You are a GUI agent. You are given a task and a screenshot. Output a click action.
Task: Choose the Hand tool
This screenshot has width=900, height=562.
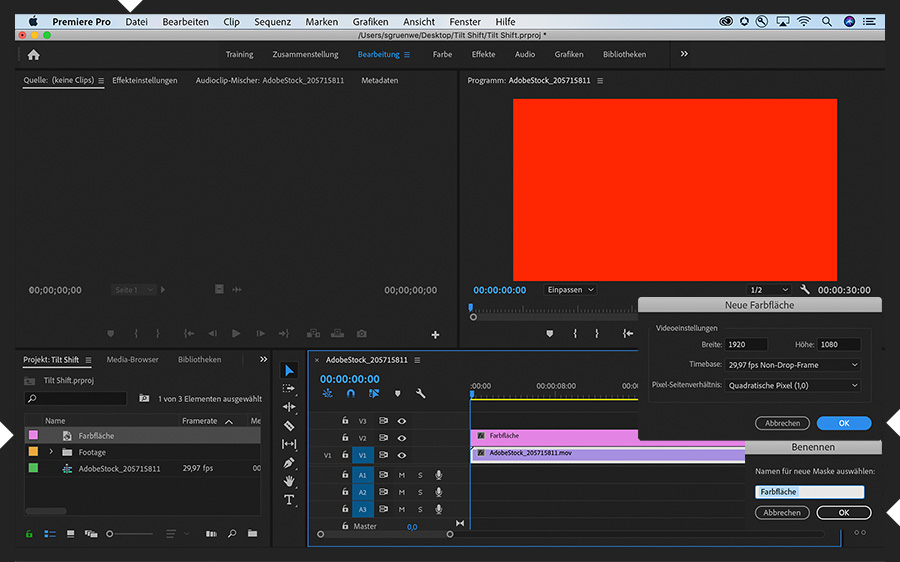289,481
